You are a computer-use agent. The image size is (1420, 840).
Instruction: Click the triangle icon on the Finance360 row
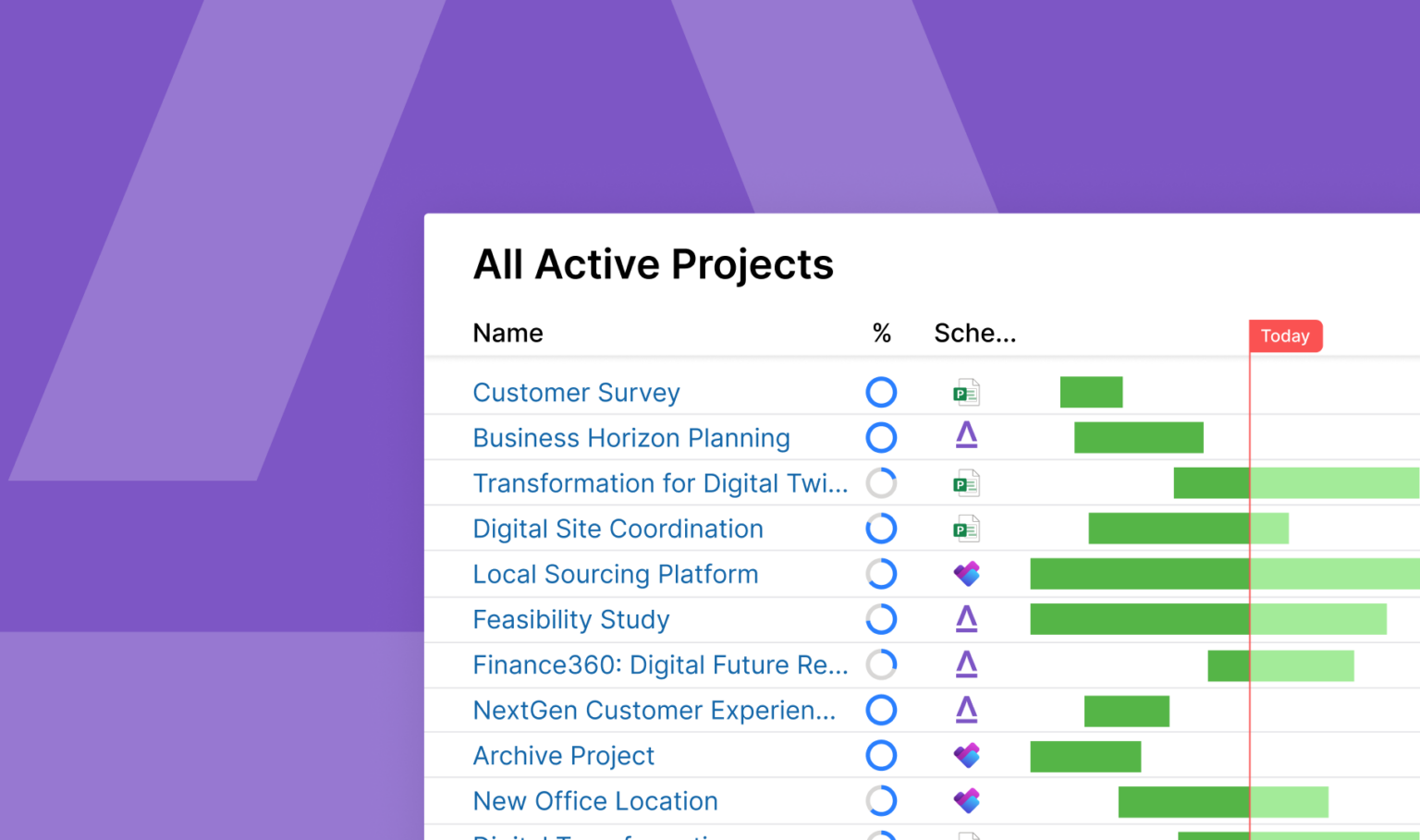coord(966,664)
